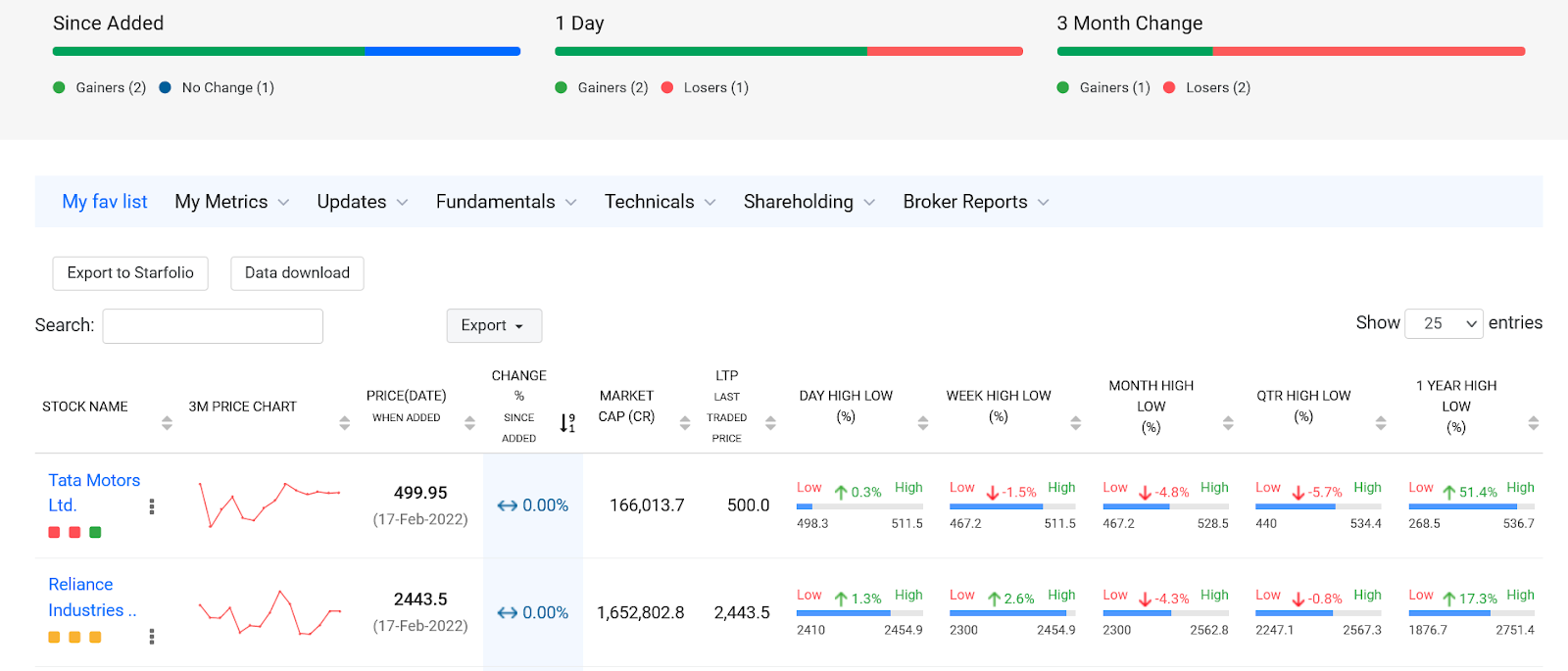Click the Export to Starfolio button
Screen dimensions: 1568x671
click(130, 273)
